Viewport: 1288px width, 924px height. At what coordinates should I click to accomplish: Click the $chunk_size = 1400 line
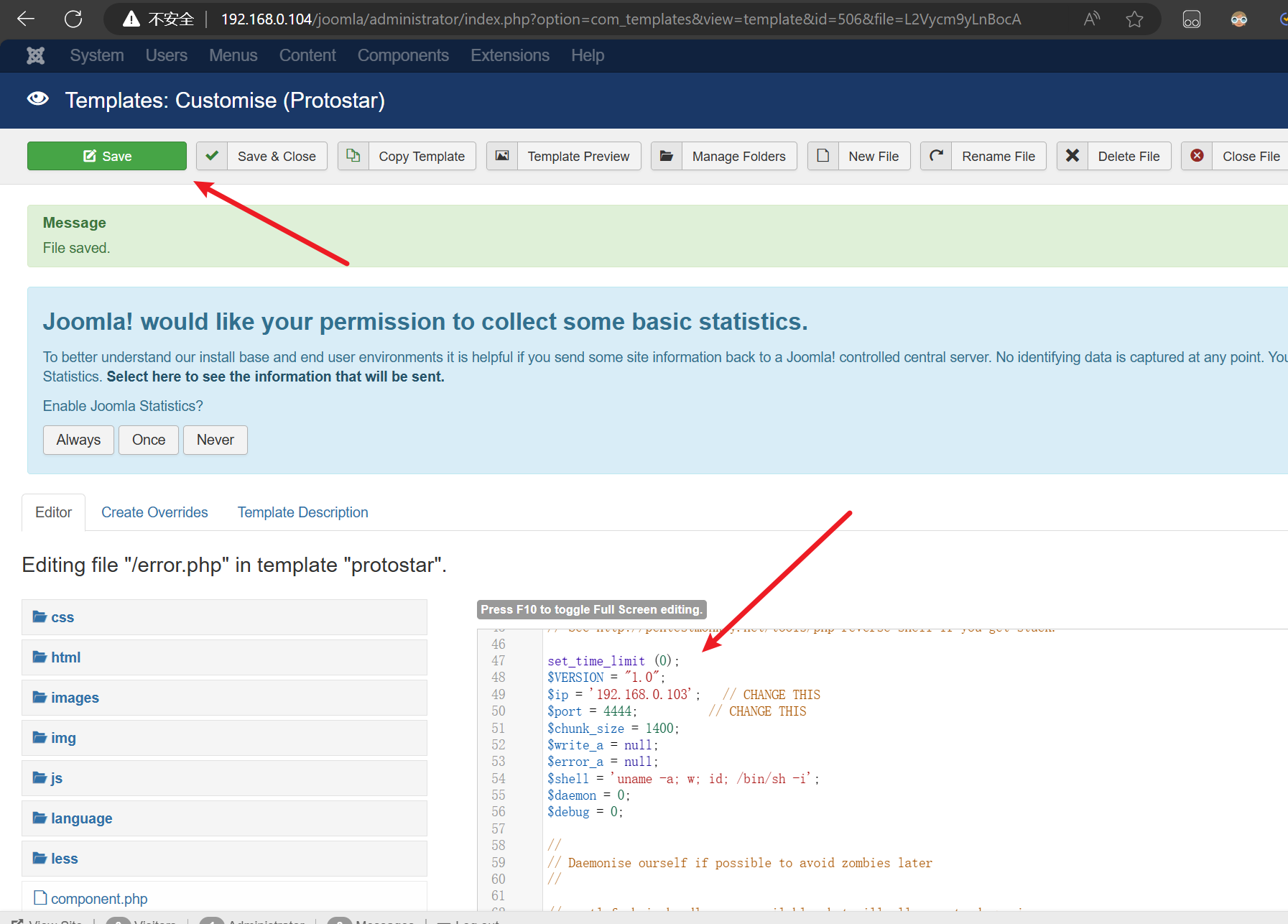point(613,728)
